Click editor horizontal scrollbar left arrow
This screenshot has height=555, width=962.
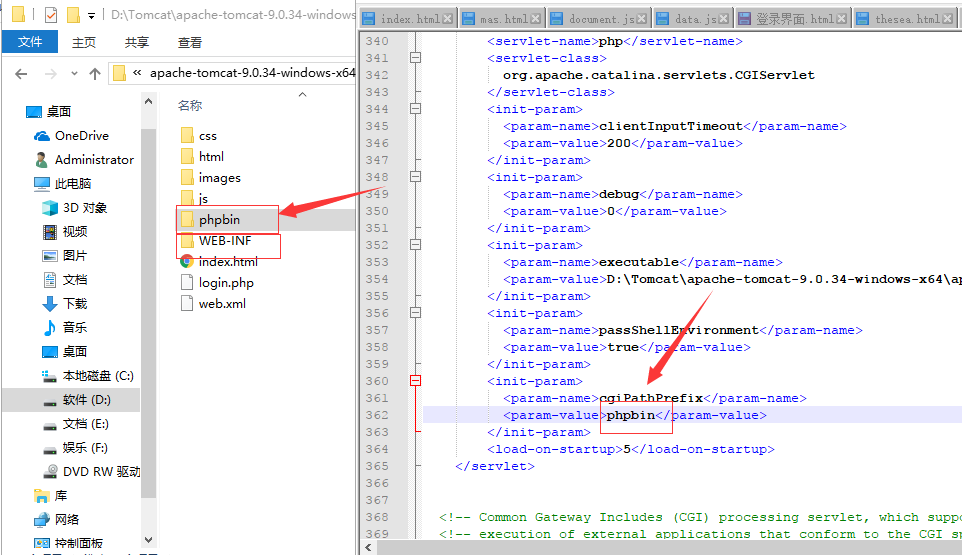pyautogui.click(x=368, y=547)
